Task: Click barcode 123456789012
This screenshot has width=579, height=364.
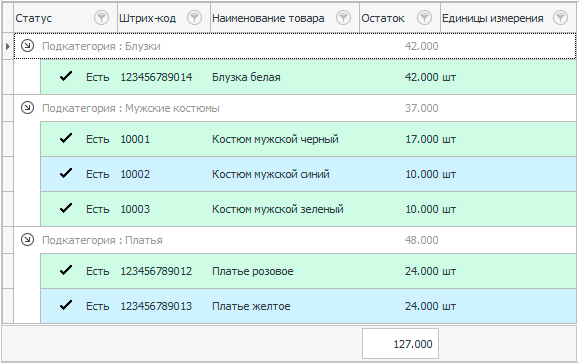Action: 156,271
